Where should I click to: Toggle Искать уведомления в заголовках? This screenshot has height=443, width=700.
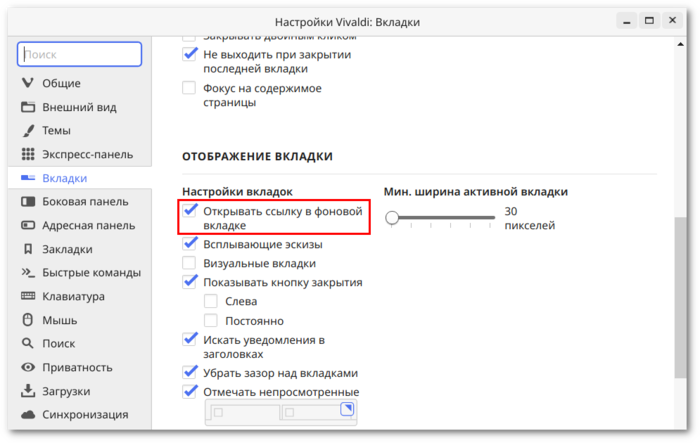pos(189,339)
